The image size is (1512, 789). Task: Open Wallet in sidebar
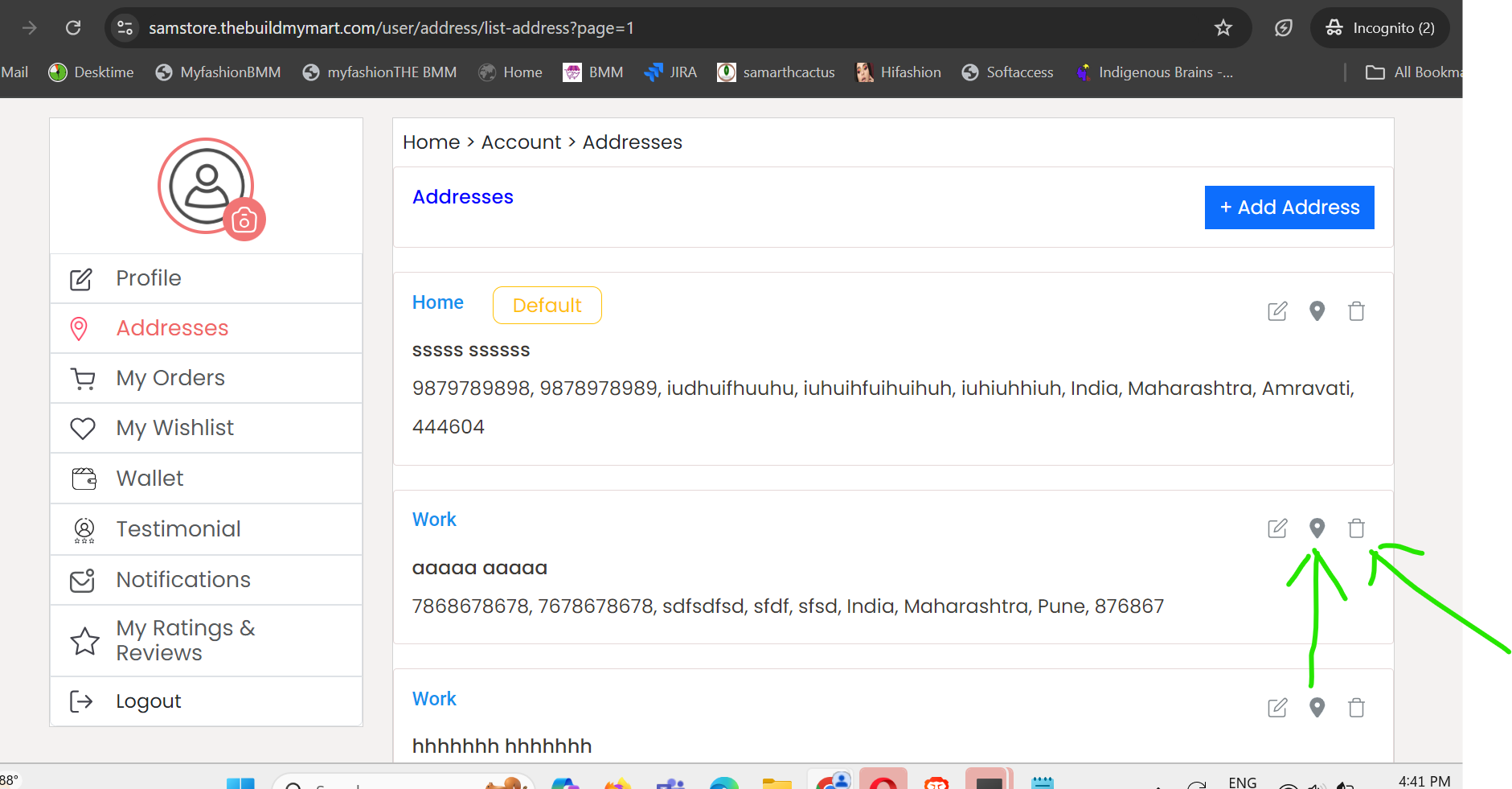[x=207, y=479]
